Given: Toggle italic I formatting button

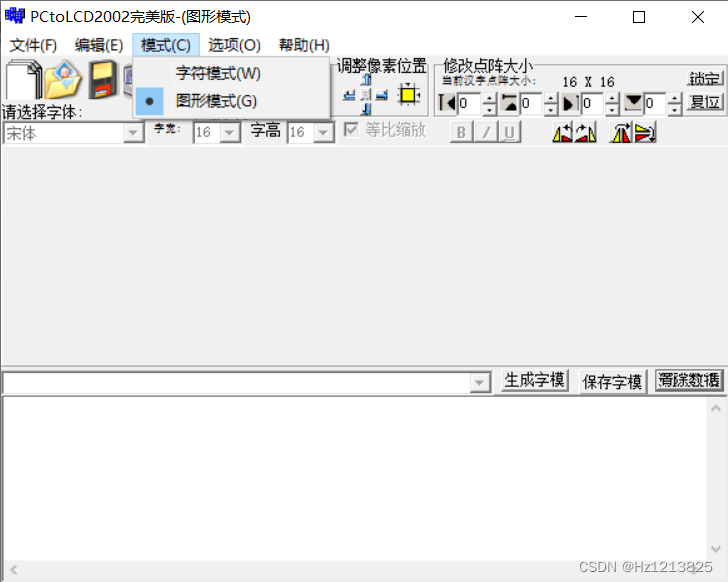Looking at the screenshot, I should [x=486, y=132].
